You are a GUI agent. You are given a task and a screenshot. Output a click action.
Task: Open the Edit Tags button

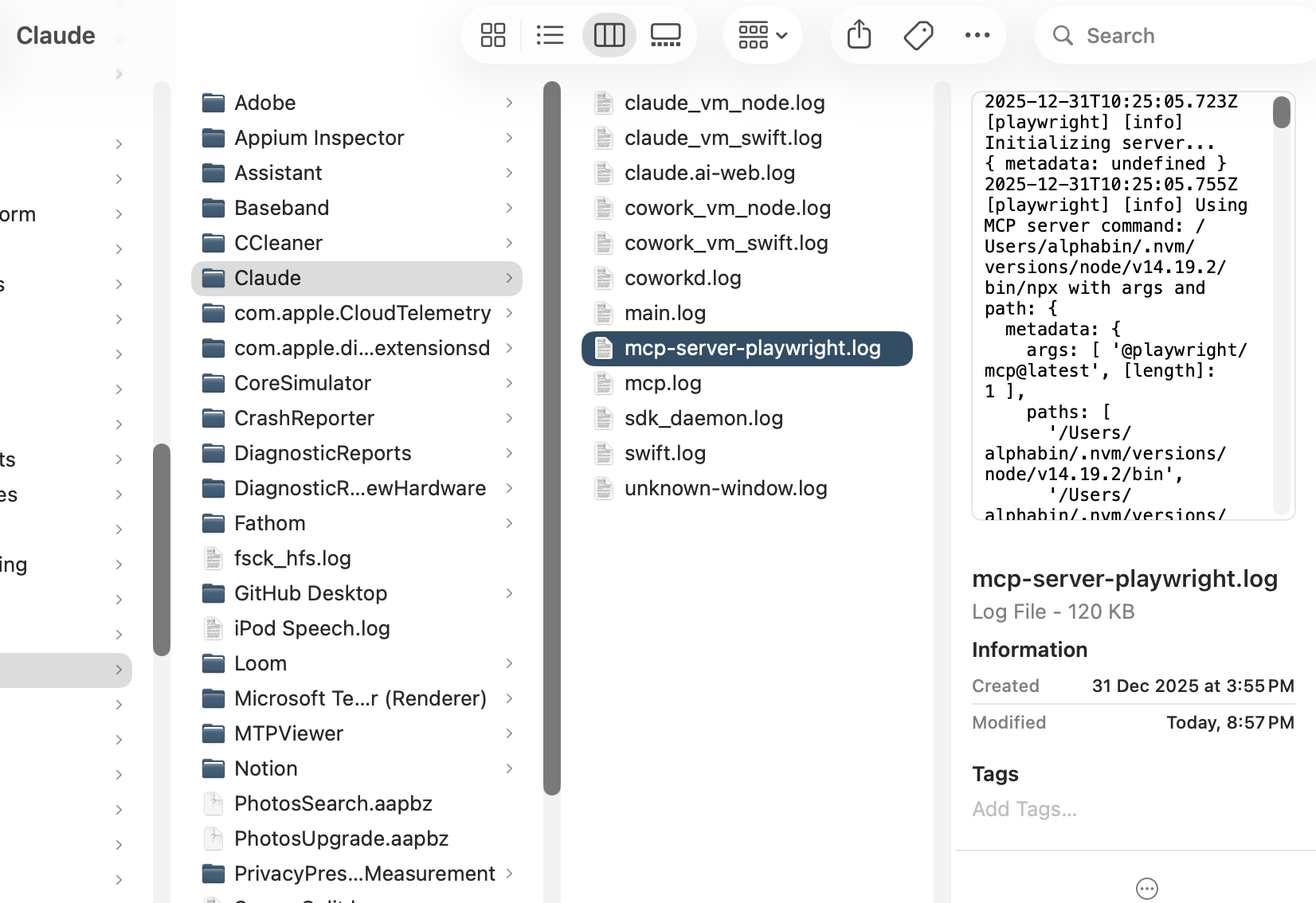[x=918, y=35]
